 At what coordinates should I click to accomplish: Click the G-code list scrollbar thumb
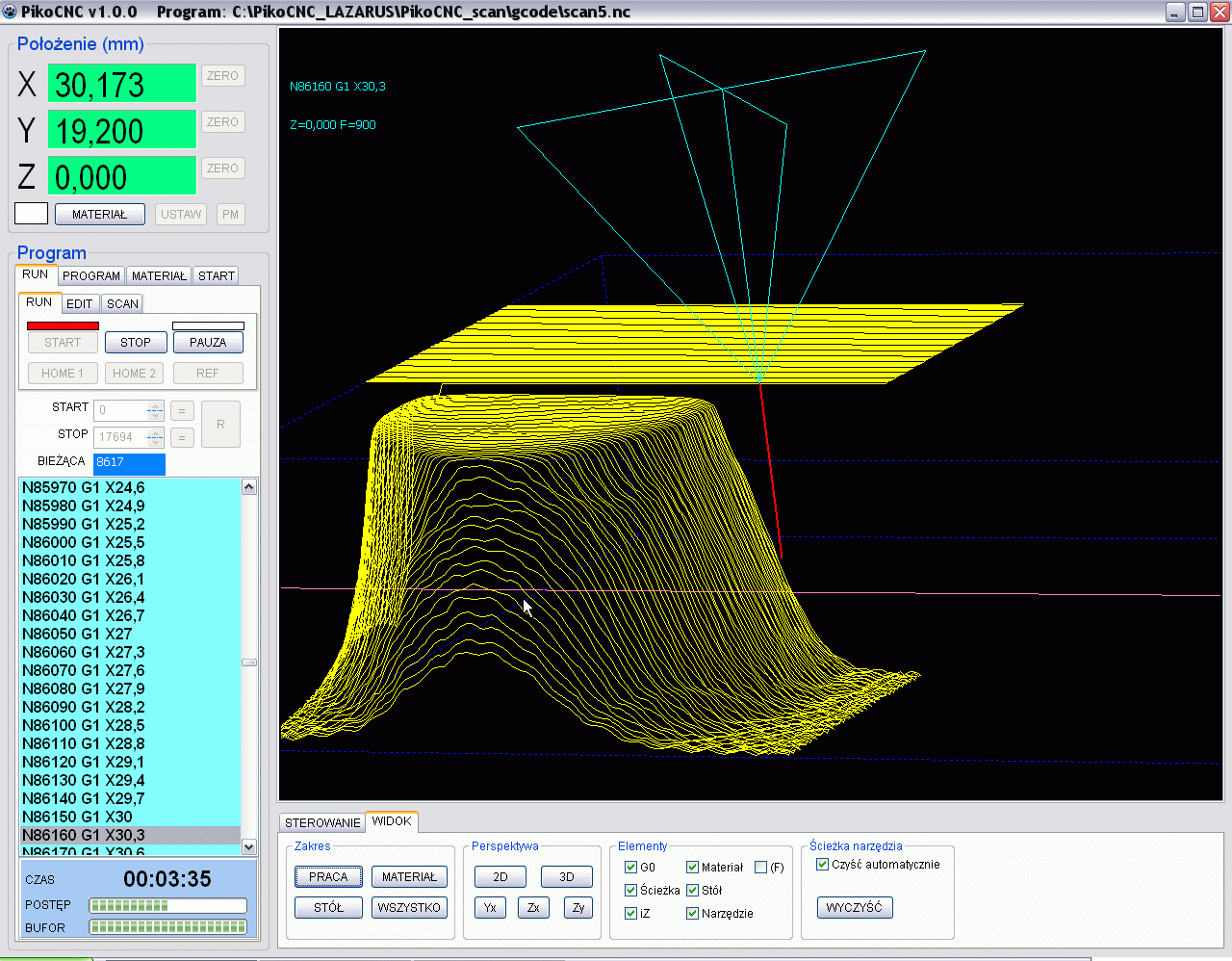point(249,662)
